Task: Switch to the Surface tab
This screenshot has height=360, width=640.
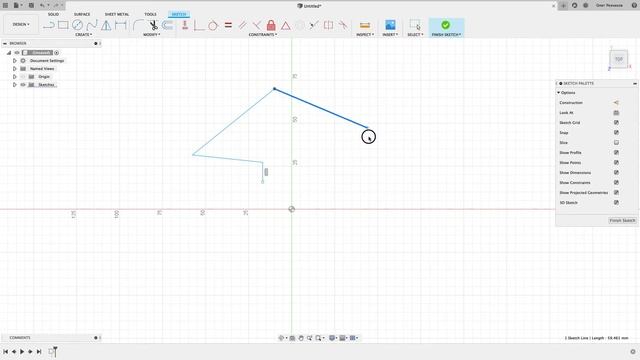Action: (x=82, y=14)
